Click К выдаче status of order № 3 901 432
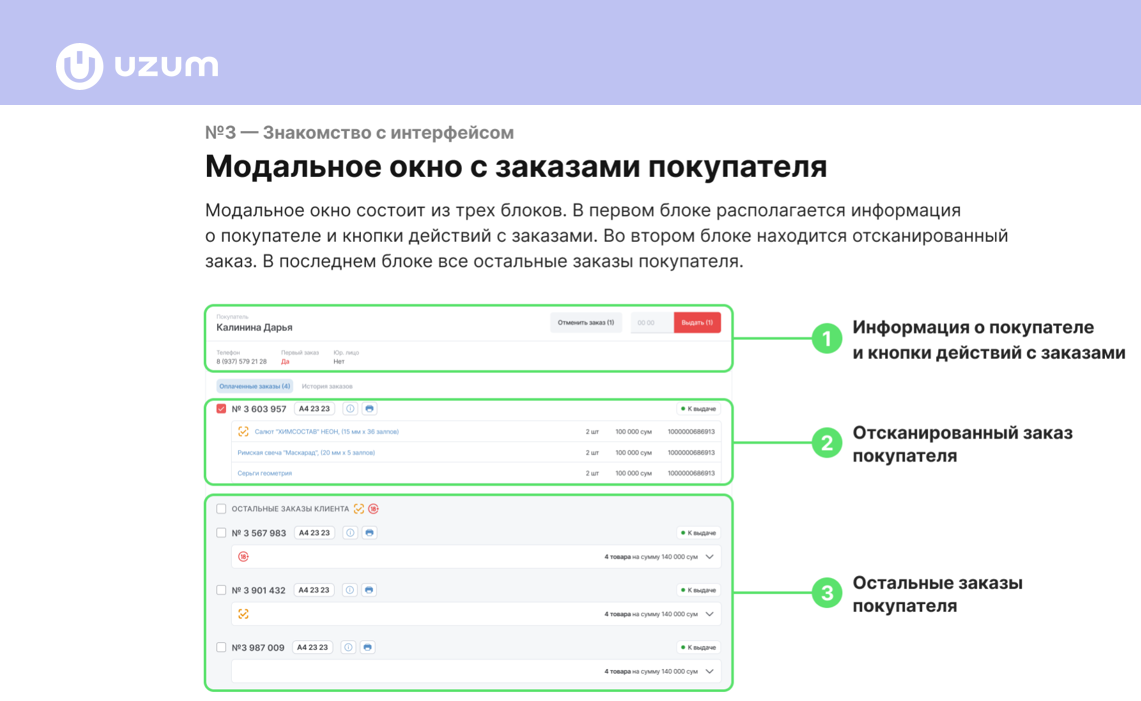Screen dimensions: 1141x701 [699, 590]
